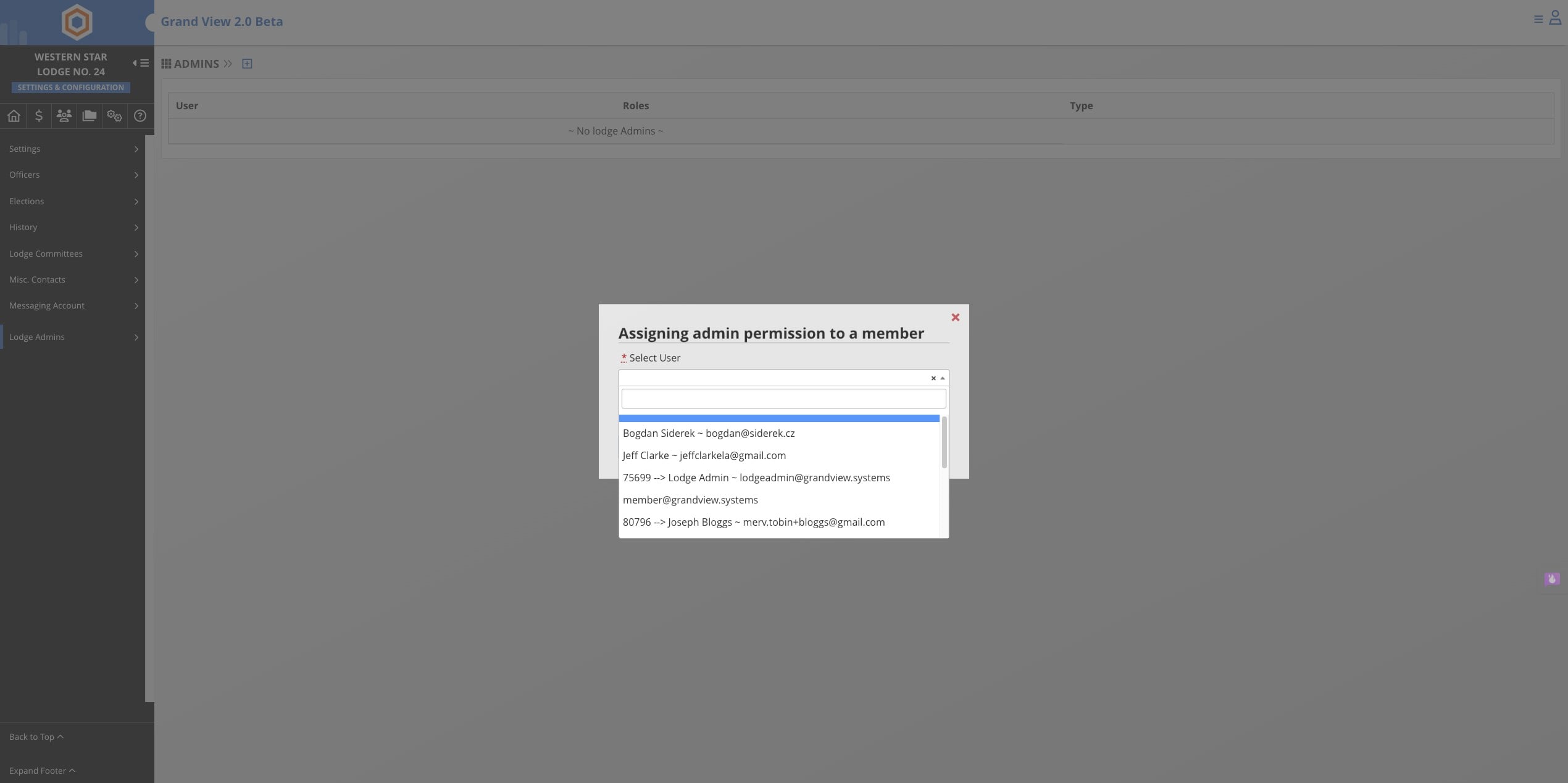The height and width of the screenshot is (783, 1568).
Task: Select the highlighted blank option
Action: (779, 418)
